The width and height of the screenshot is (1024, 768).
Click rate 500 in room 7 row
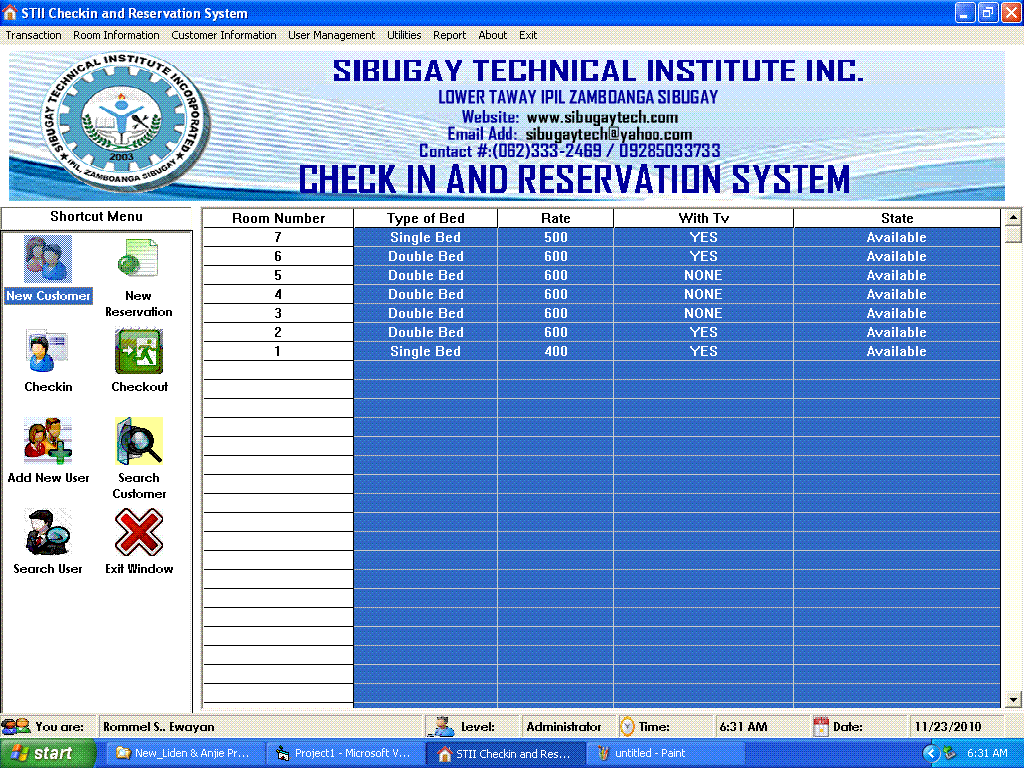coord(556,237)
